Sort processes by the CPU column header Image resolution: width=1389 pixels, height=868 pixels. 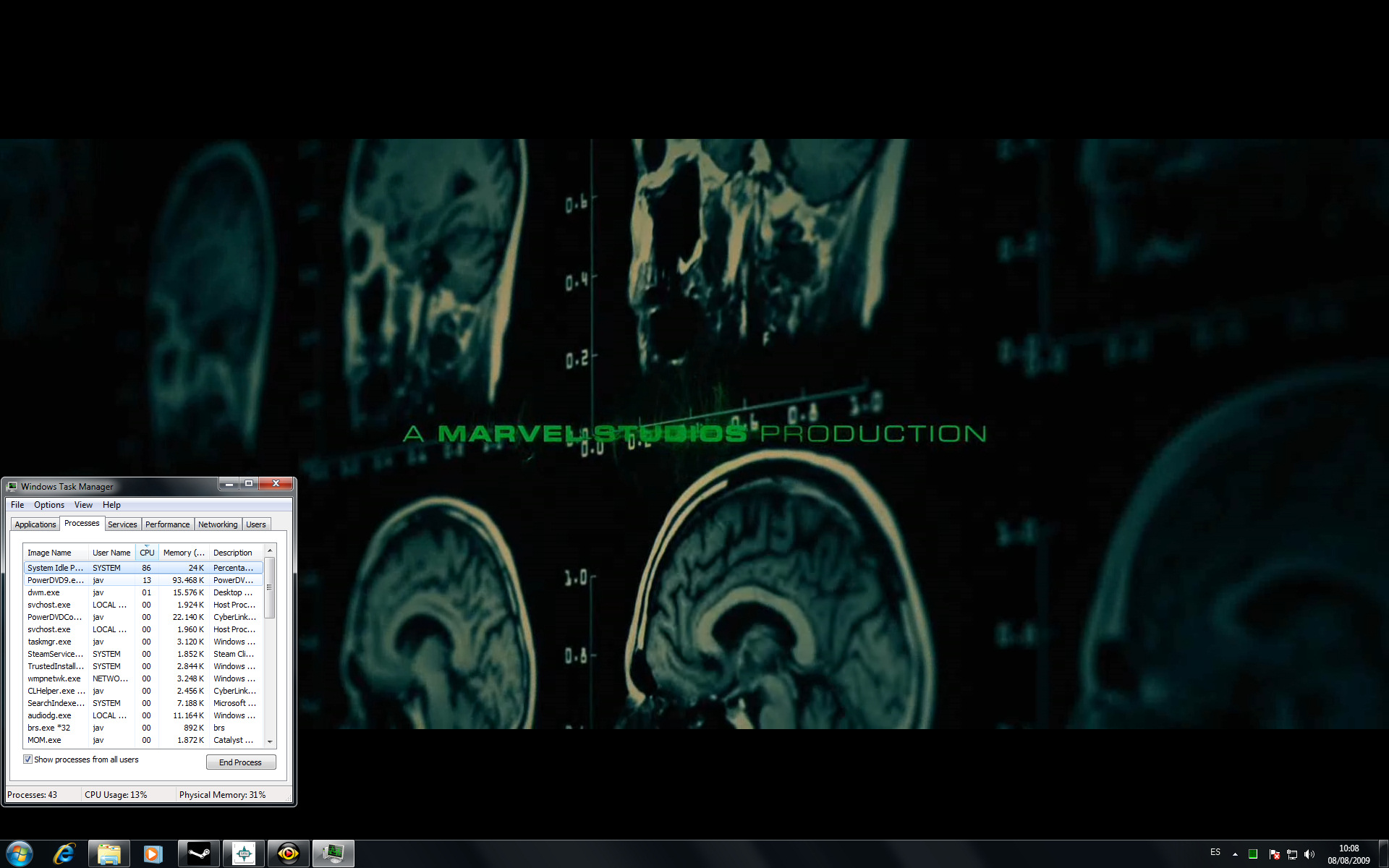(147, 553)
